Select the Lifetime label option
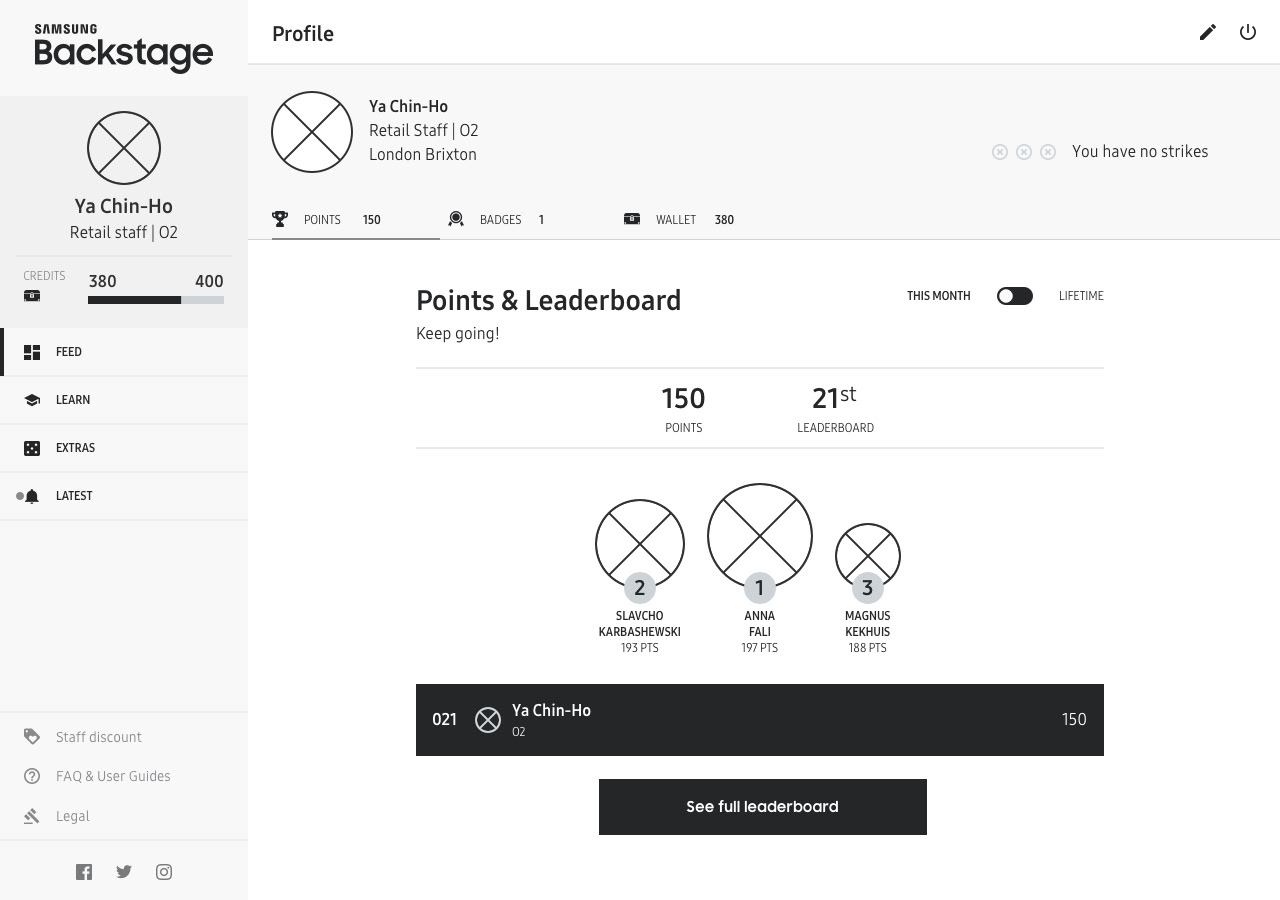The width and height of the screenshot is (1280, 900). (x=1081, y=296)
